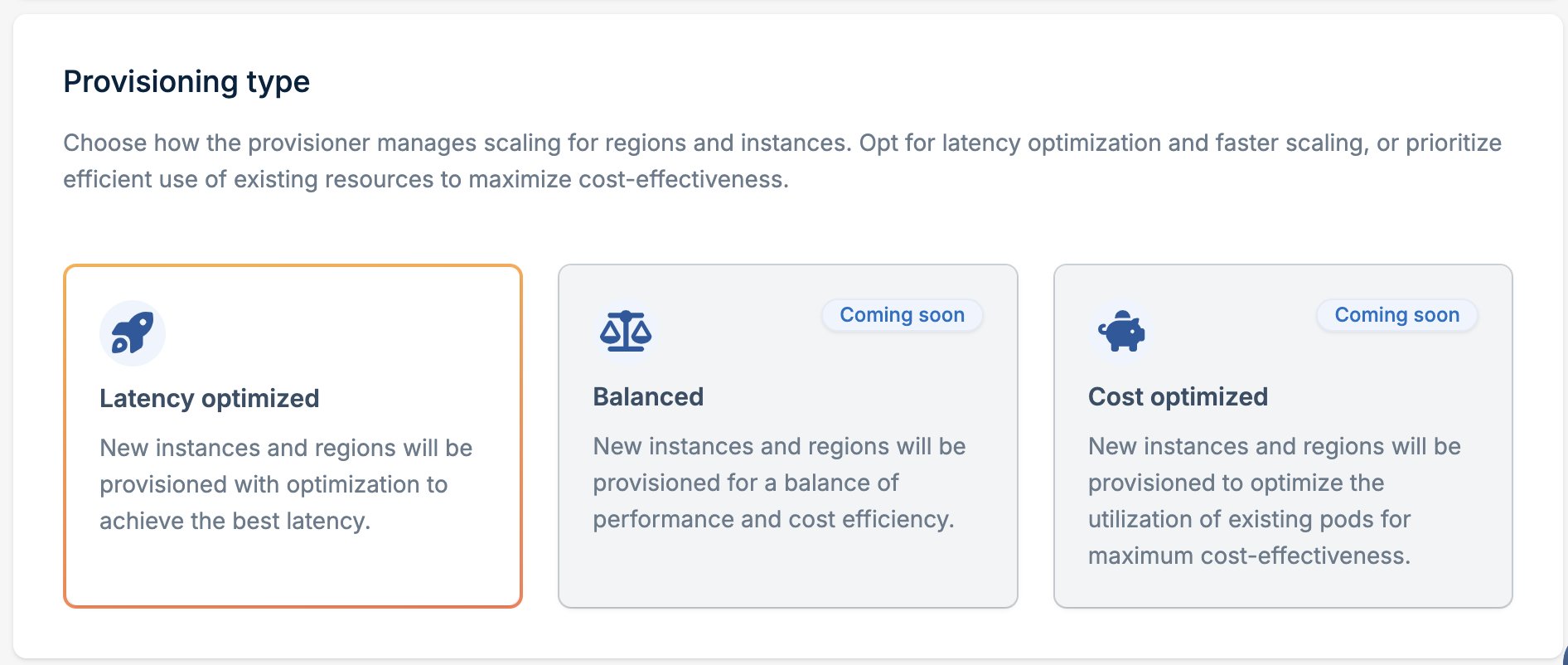Click the Coming soon badge on Cost optimized
Image resolution: width=1568 pixels, height=665 pixels.
click(x=1396, y=315)
